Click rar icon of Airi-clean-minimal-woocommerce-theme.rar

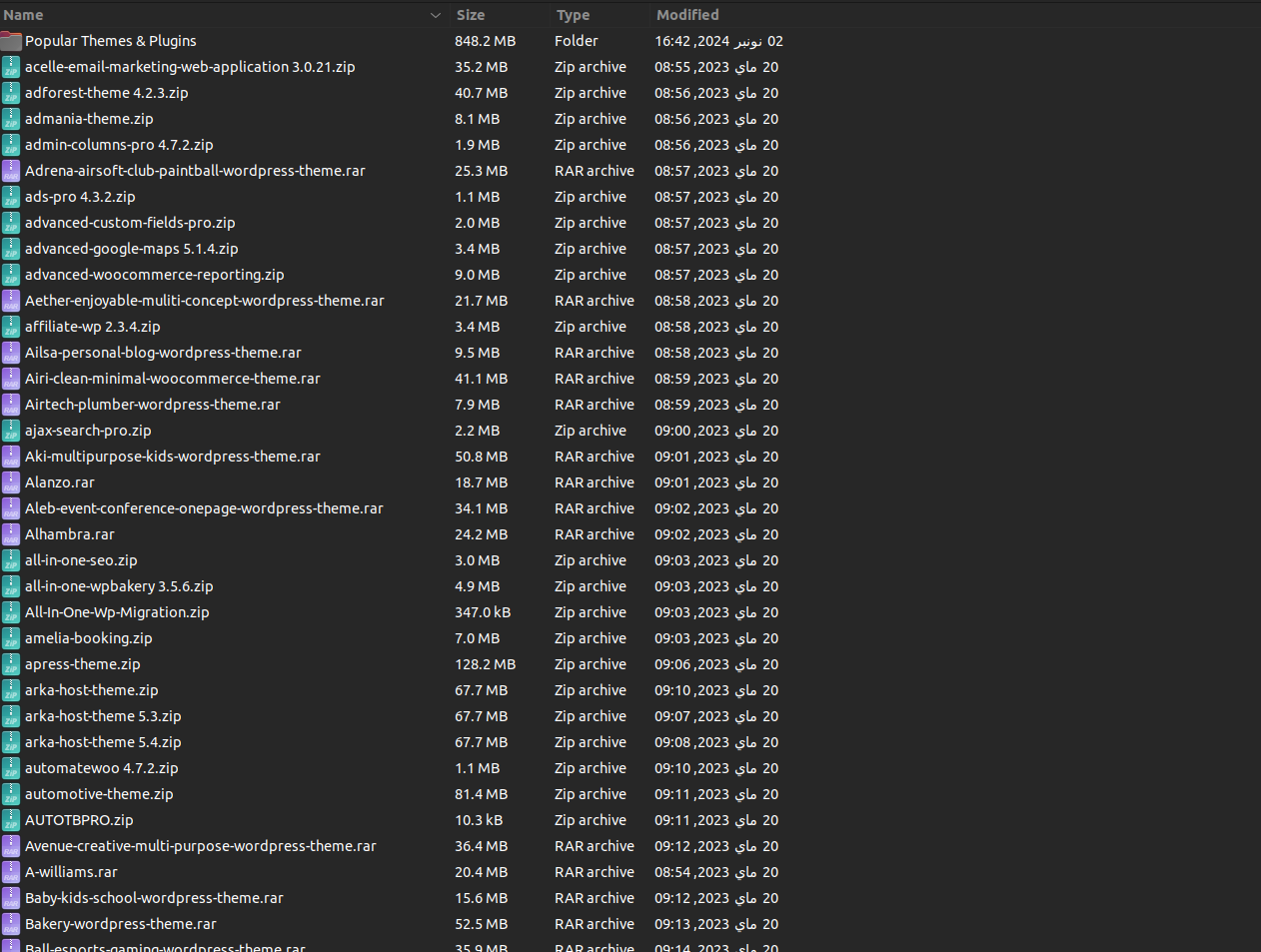pos(11,379)
